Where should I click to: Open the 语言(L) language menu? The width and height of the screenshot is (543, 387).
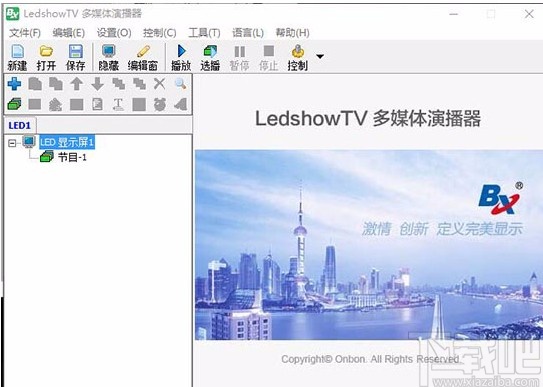tap(248, 33)
